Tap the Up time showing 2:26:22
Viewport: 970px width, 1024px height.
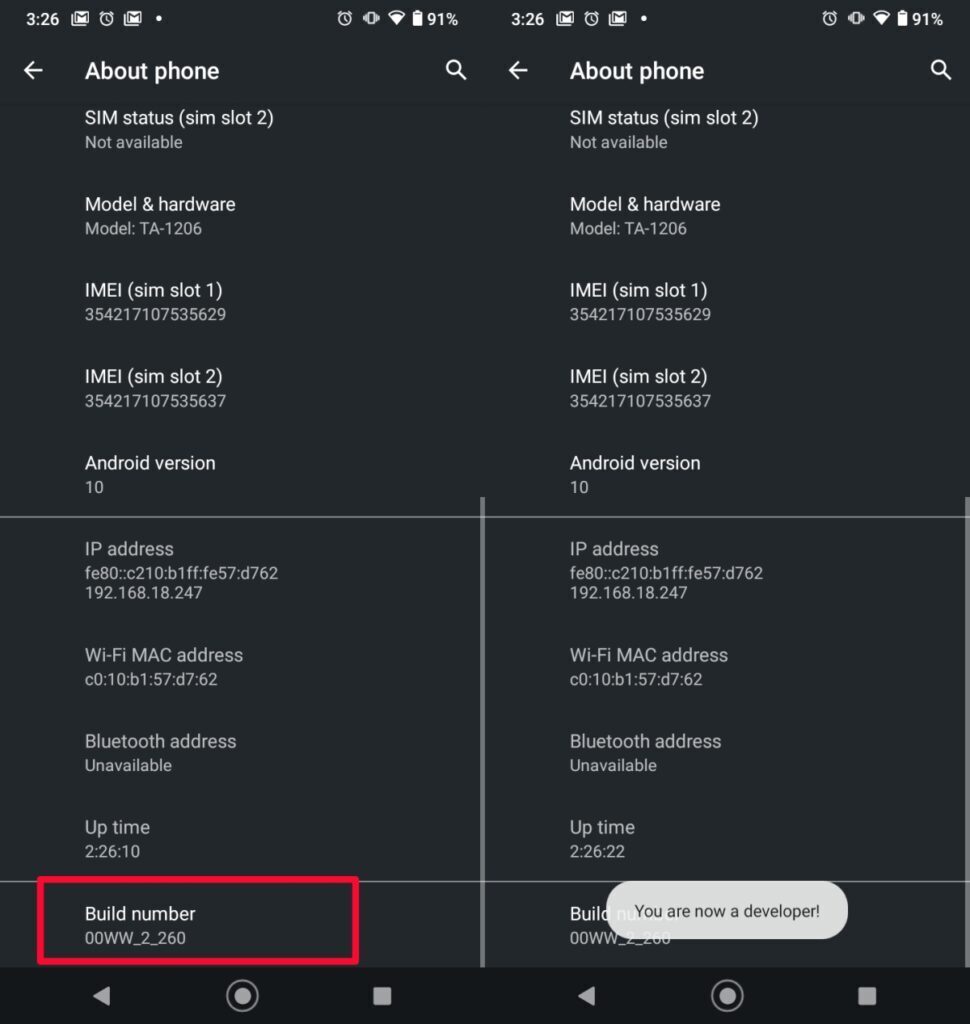601,838
